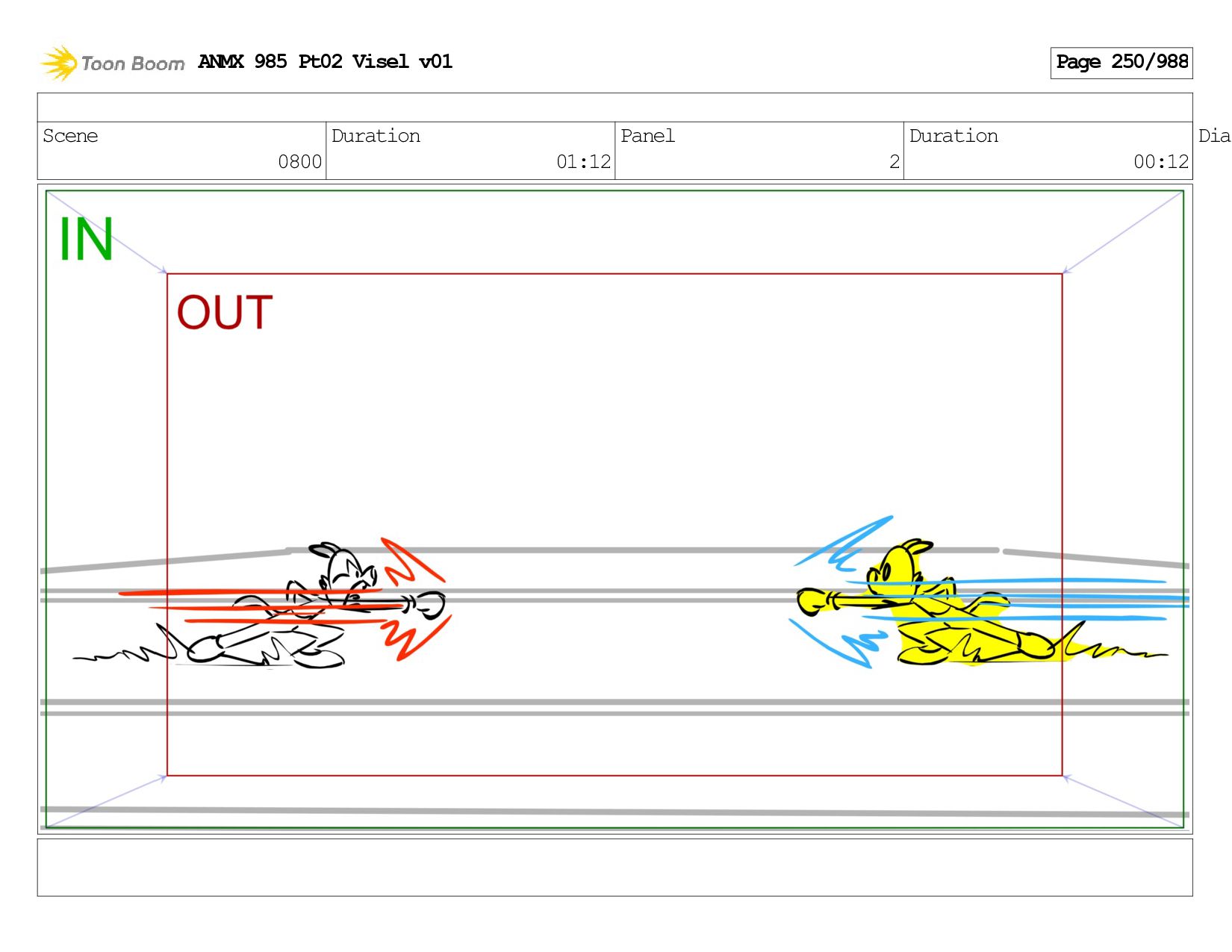Click the 'Scene' header label
1232x952 pixels.
pyautogui.click(x=70, y=136)
